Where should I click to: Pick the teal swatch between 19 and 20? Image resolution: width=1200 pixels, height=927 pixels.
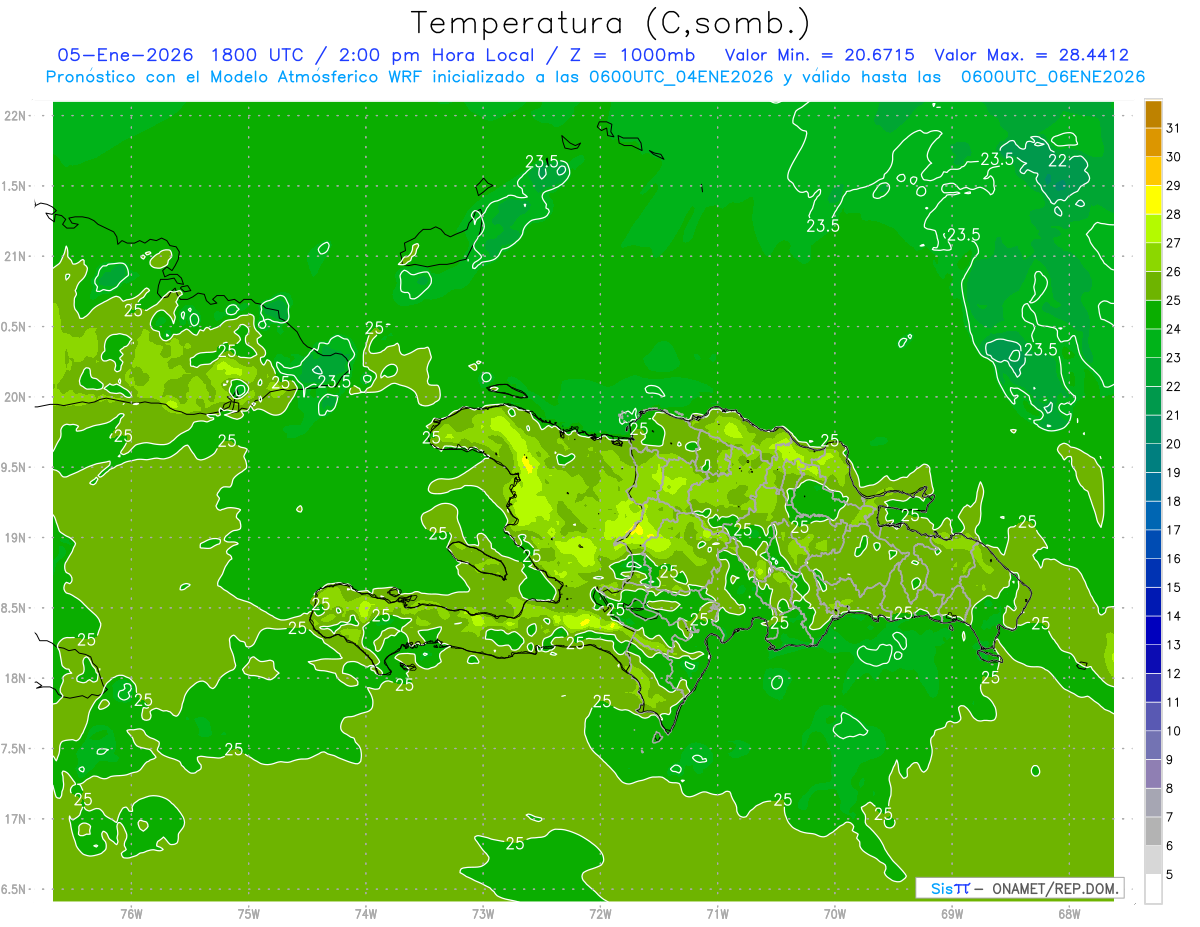coord(1153,458)
